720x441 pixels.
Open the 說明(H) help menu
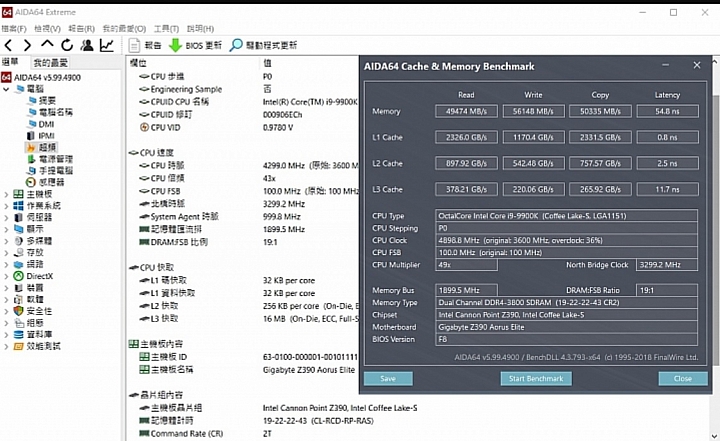click(x=201, y=28)
